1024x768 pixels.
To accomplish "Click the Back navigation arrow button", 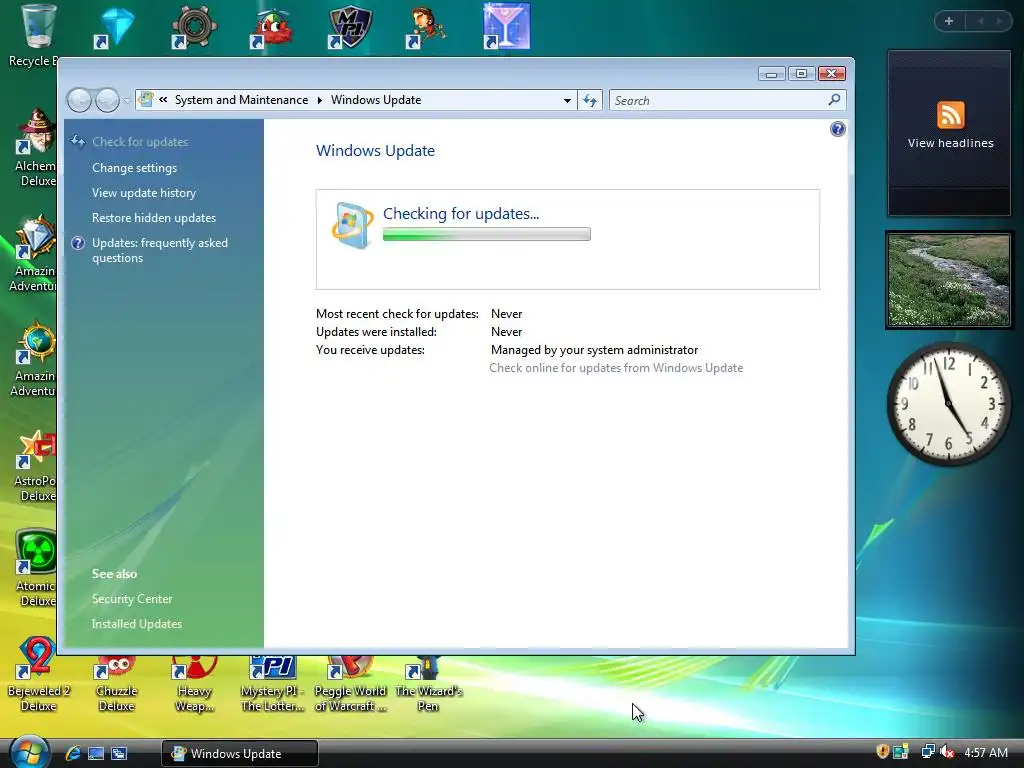I will click(x=80, y=101).
